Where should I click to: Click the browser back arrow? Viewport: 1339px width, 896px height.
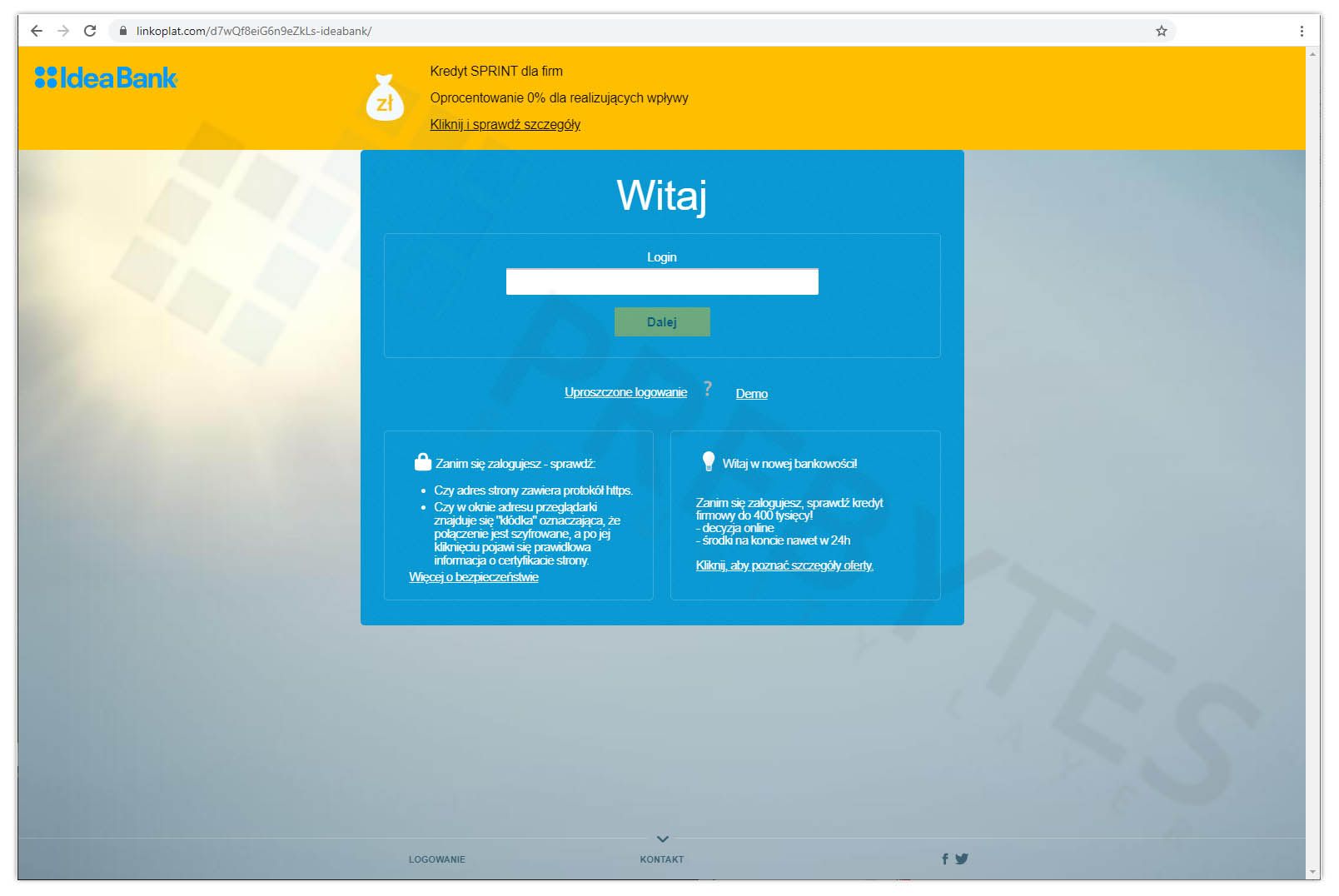37,31
